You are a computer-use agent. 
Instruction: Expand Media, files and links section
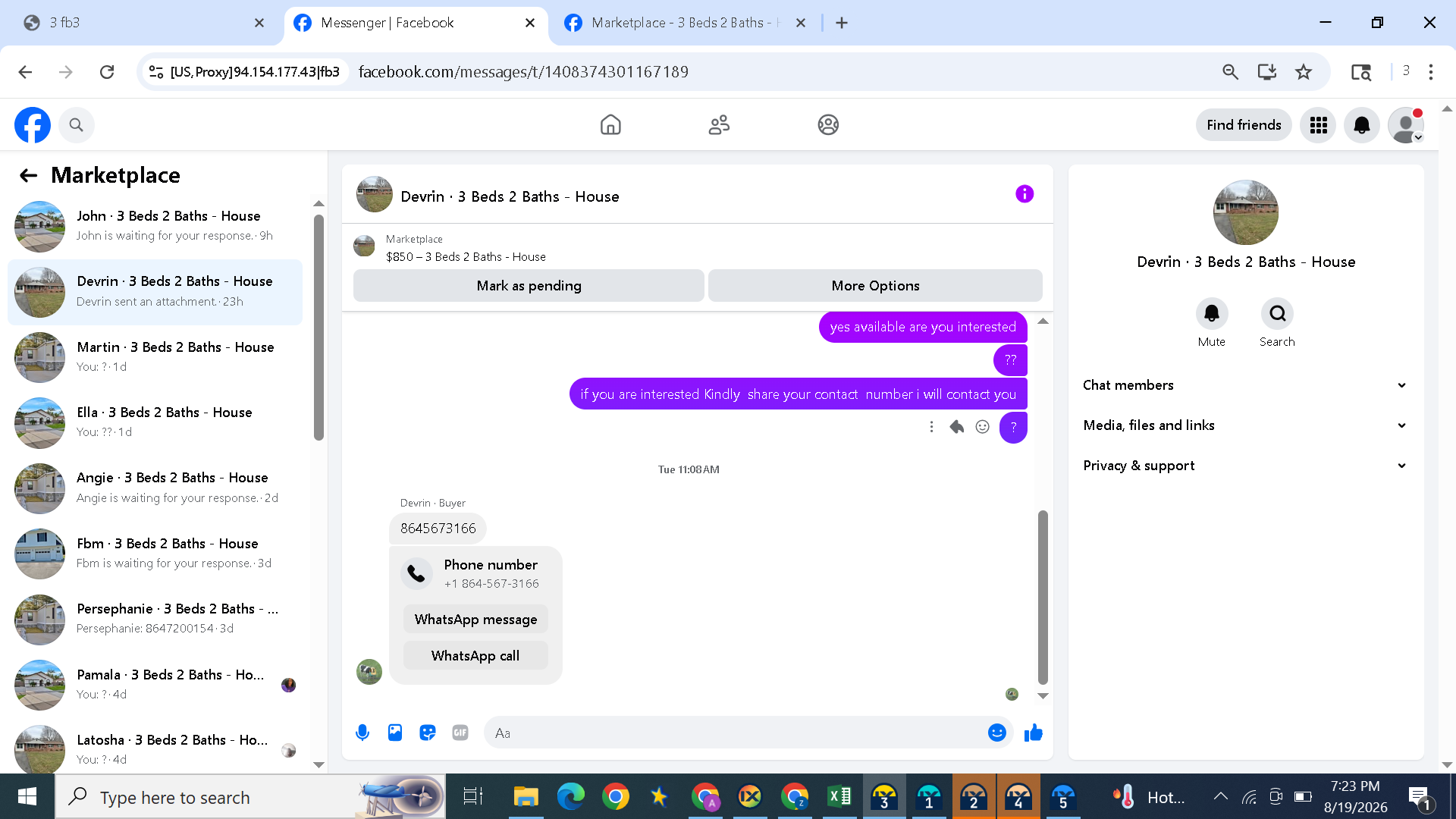tap(1245, 425)
